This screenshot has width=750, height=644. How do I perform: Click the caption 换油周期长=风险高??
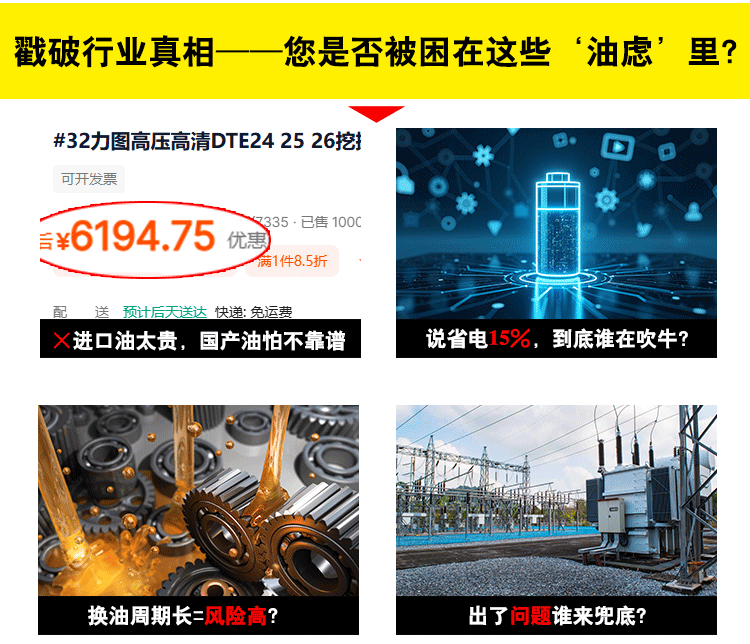[183, 616]
